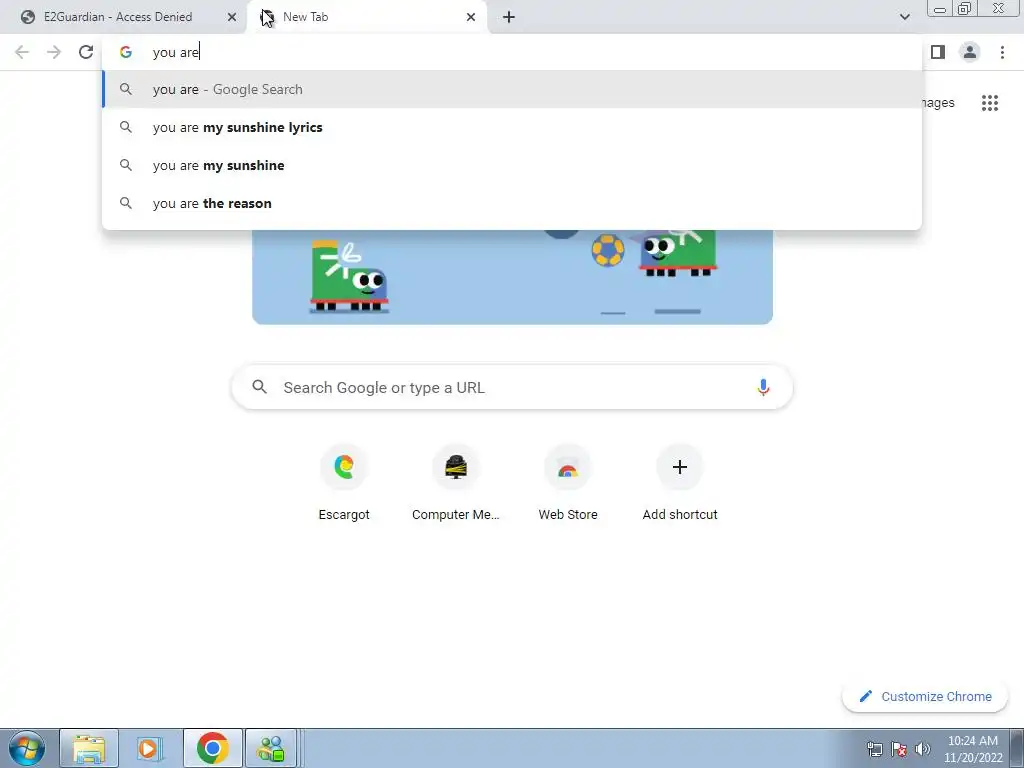The image size is (1024, 768).
Task: Close the New Tab tab
Action: tap(471, 17)
